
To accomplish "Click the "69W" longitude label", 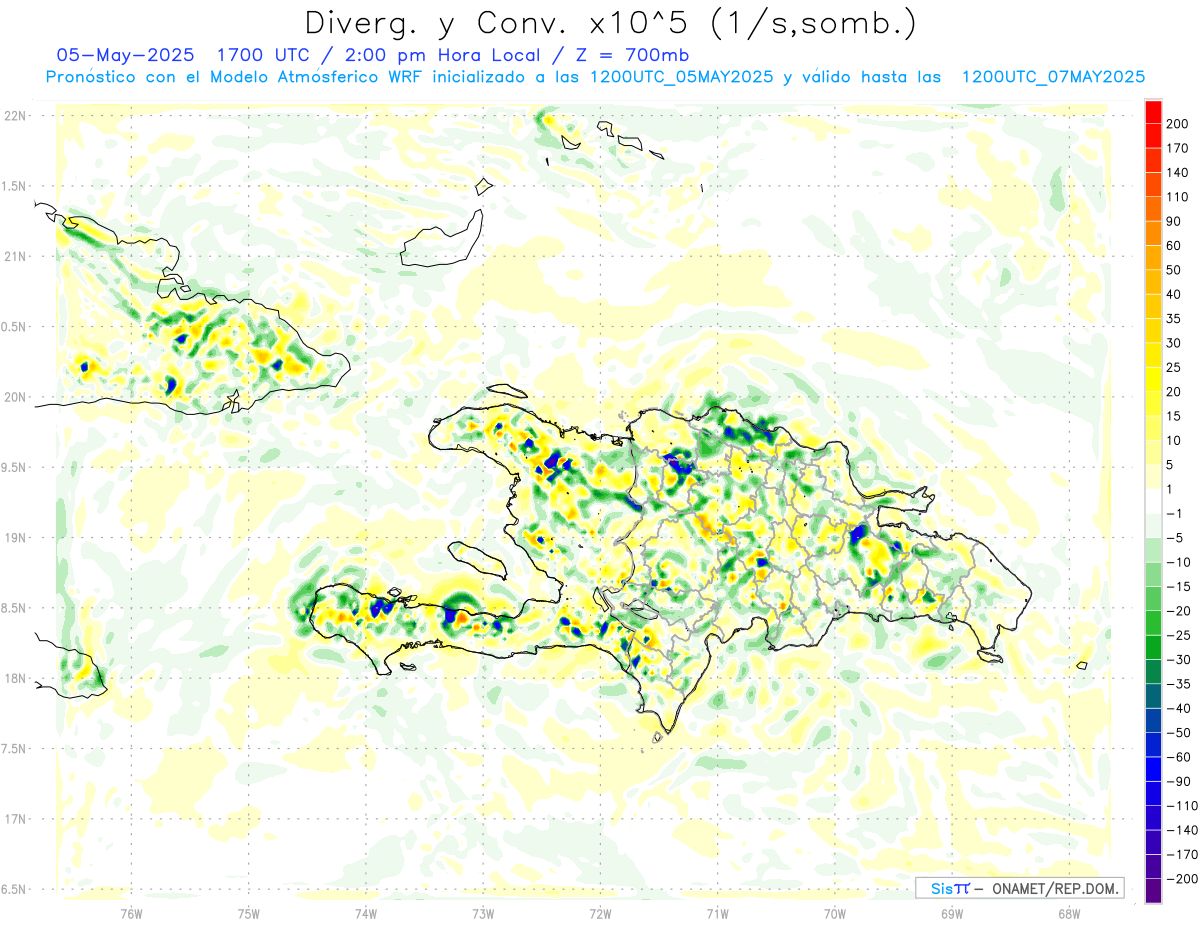I will pos(951,913).
